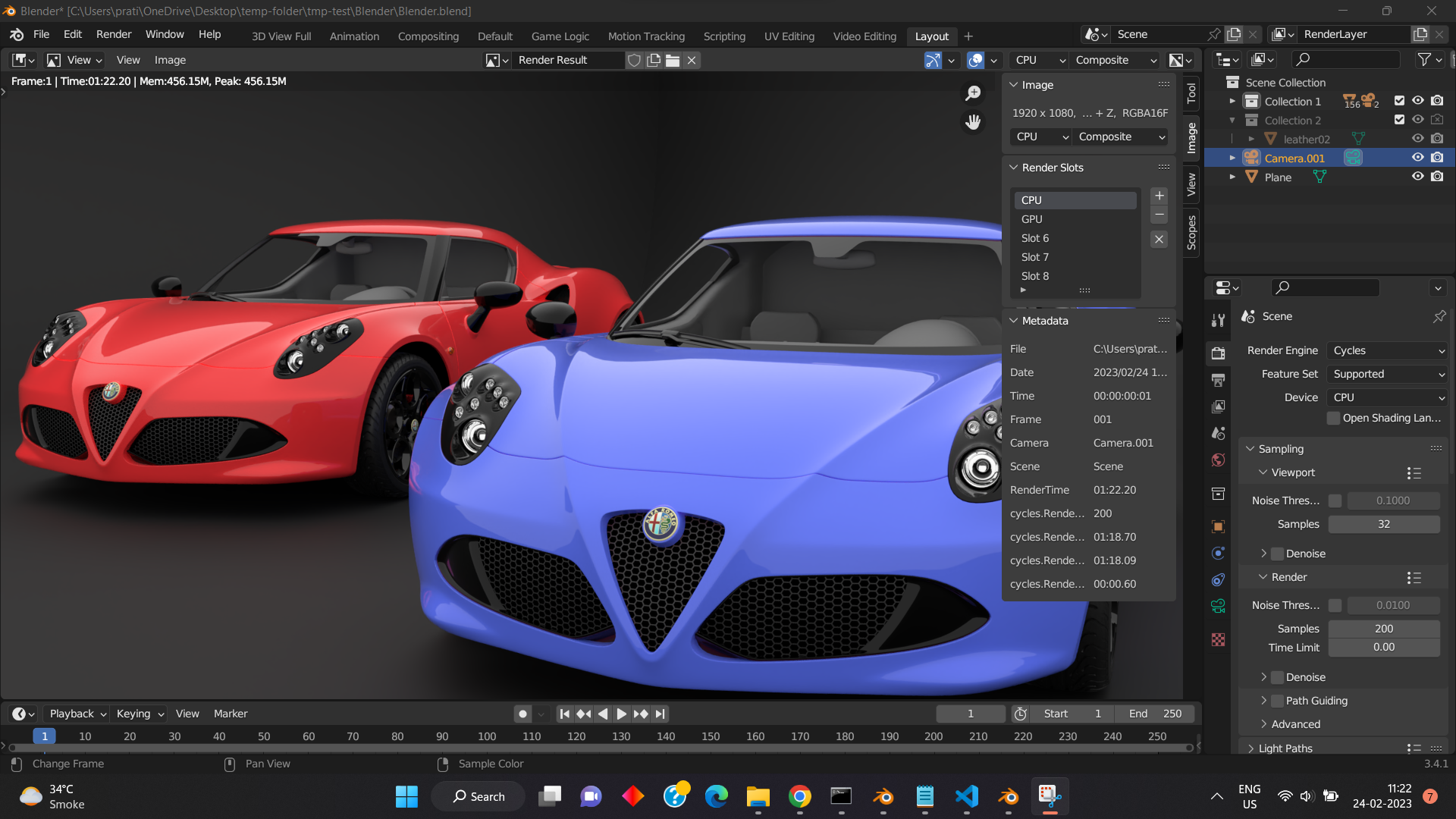
Task: Click the remove render slot minus icon
Action: [x=1159, y=215]
